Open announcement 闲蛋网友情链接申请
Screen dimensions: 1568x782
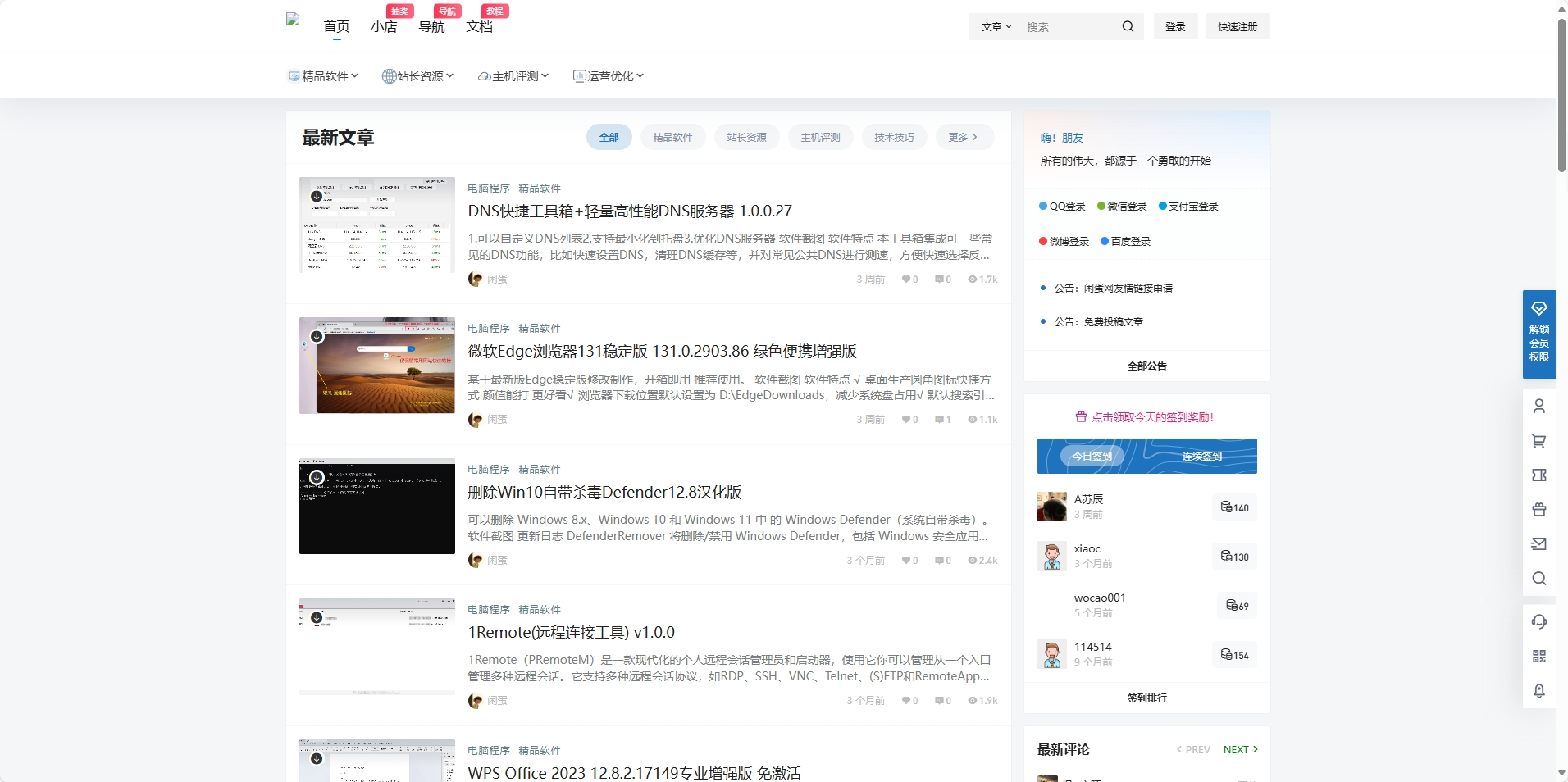[1113, 289]
